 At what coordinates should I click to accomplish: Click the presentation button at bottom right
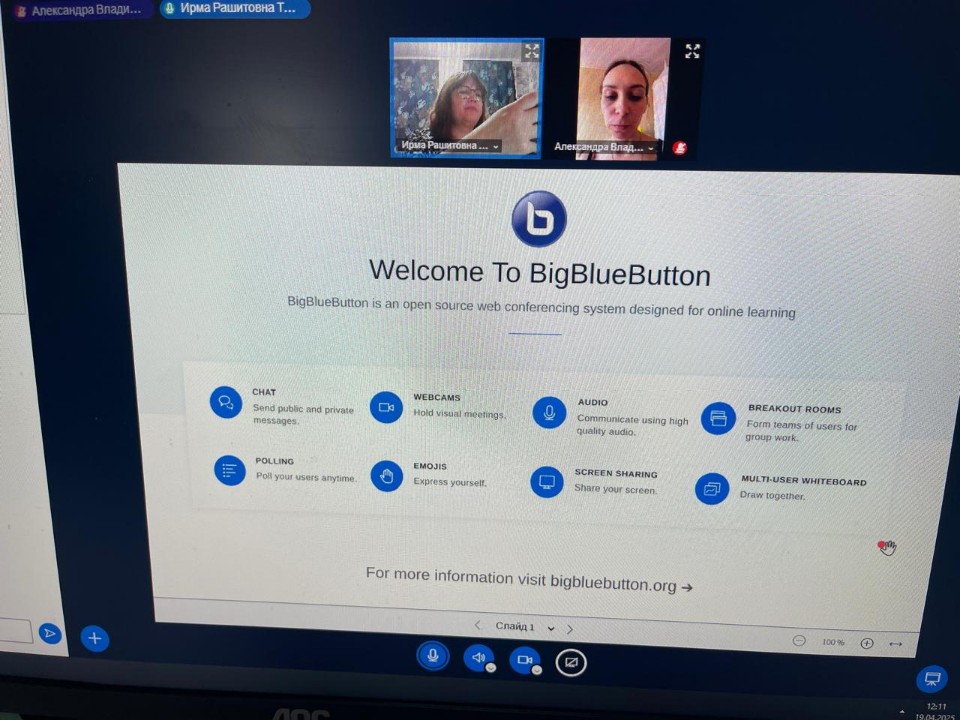931,679
